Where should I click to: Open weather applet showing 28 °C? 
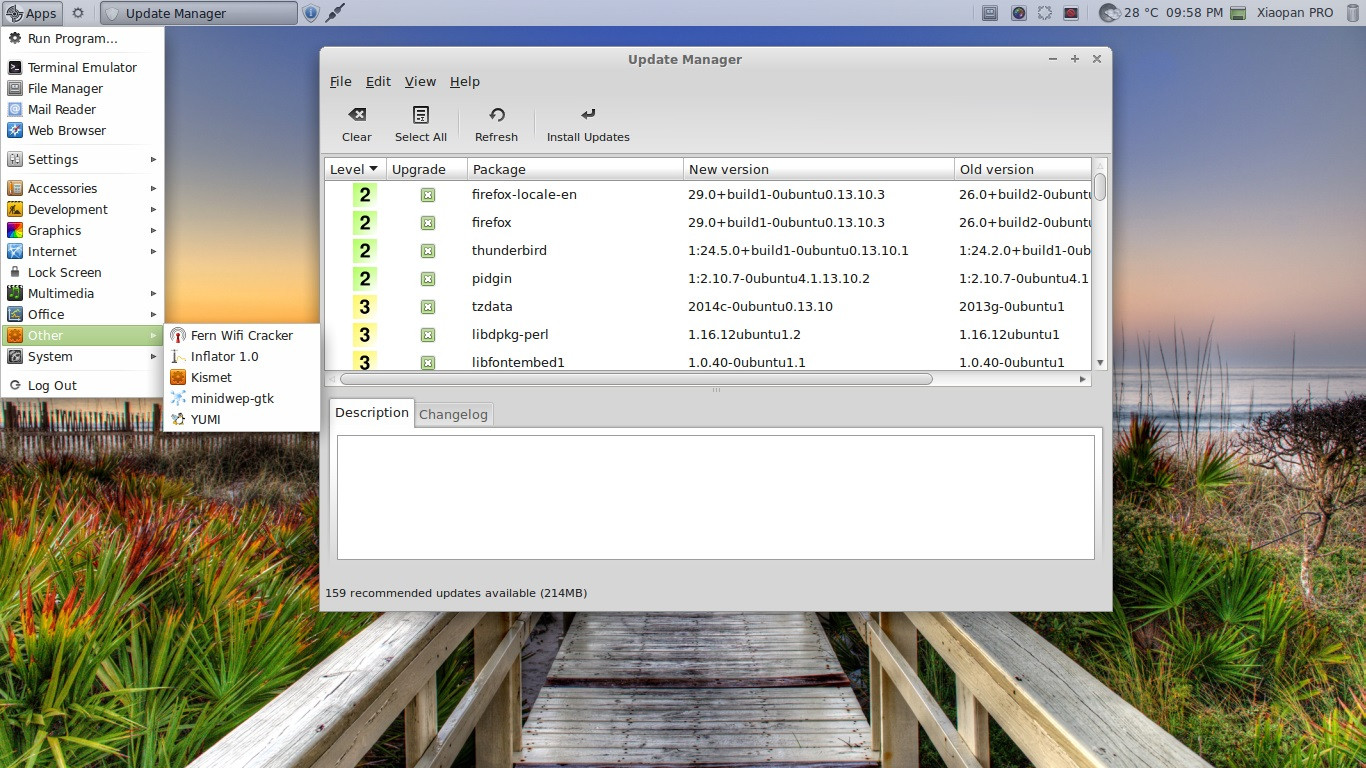[1129, 13]
